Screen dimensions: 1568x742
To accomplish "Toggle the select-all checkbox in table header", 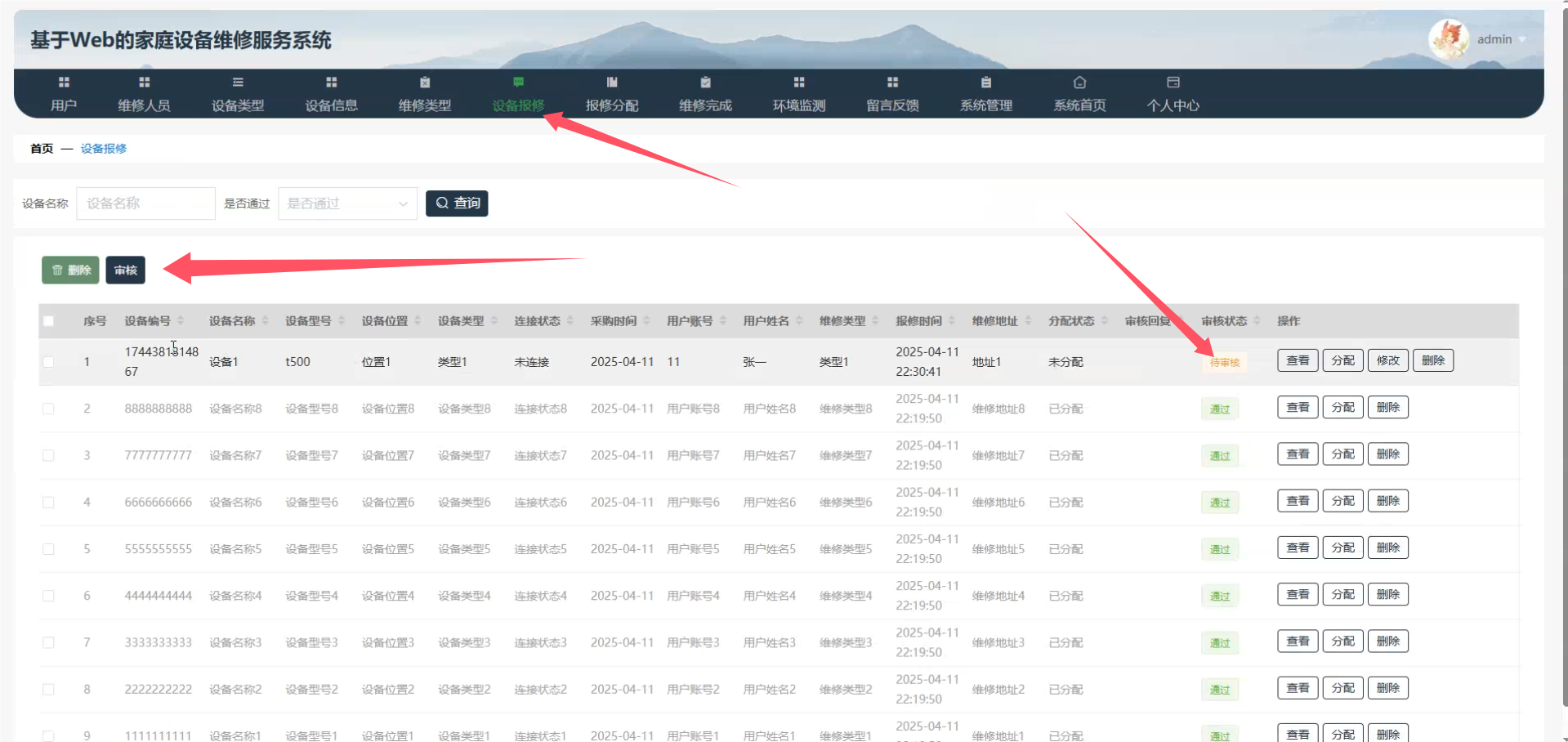I will pos(49,321).
